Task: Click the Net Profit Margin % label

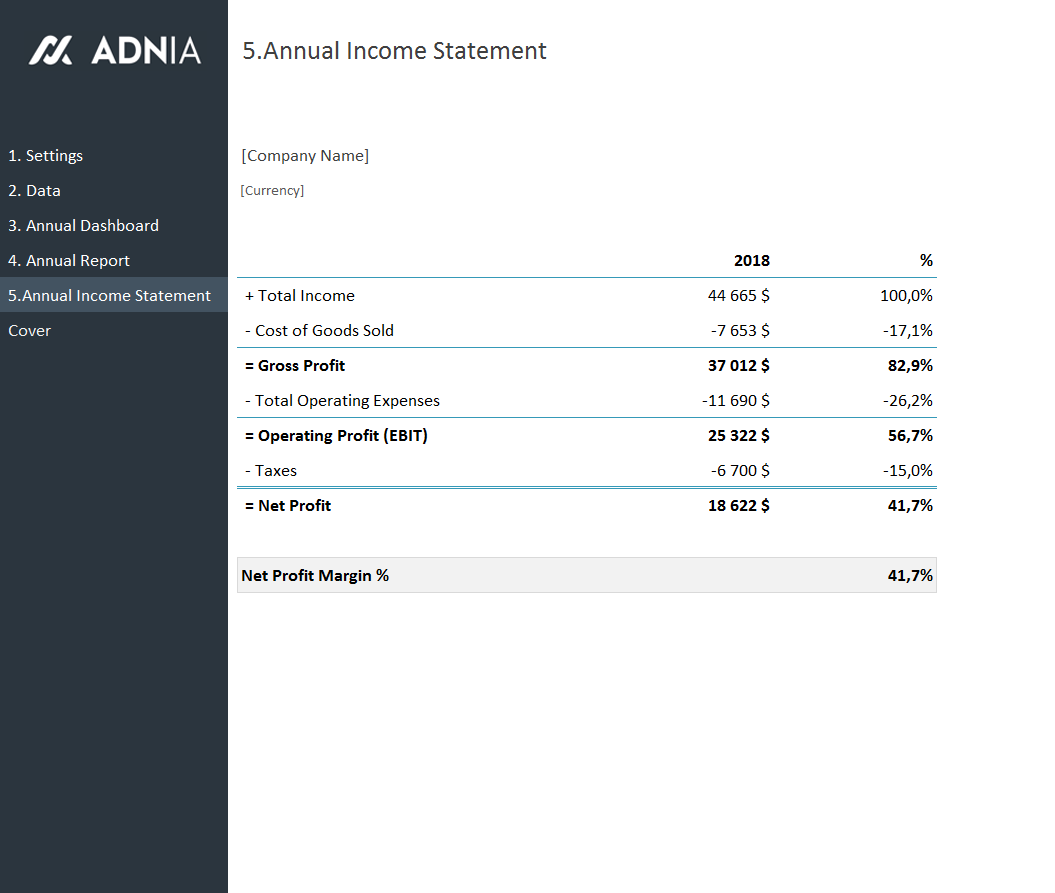Action: coord(315,576)
